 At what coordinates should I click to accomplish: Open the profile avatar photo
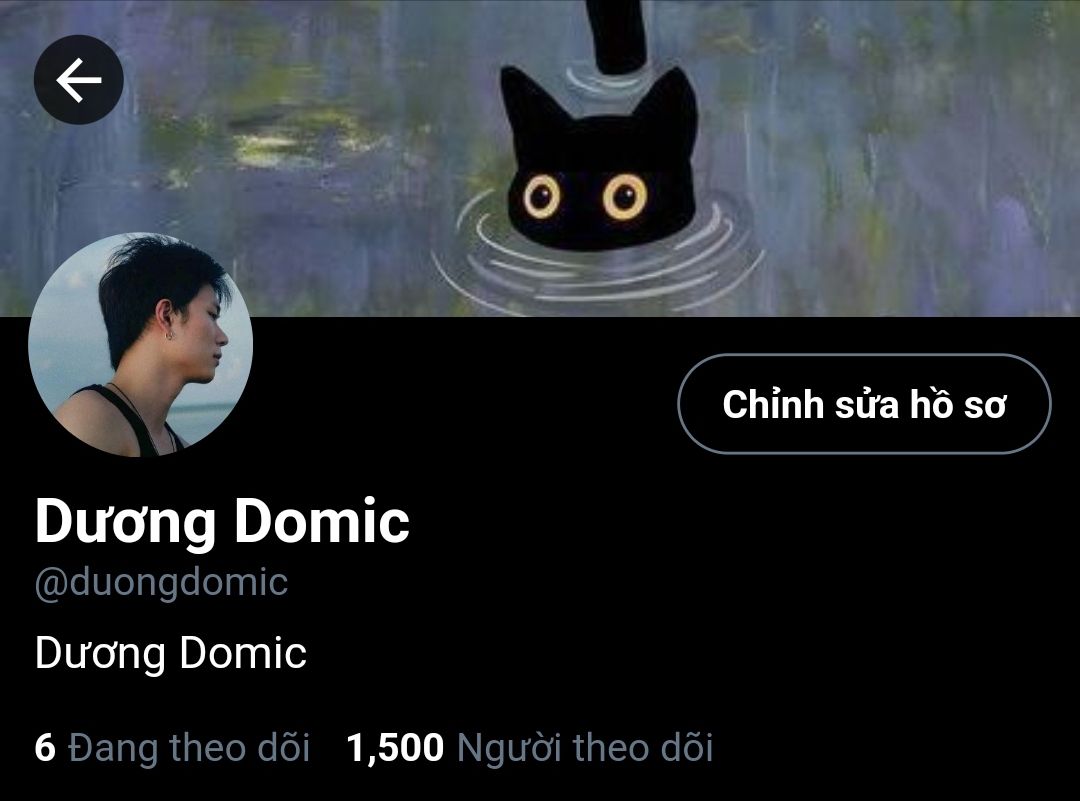point(141,344)
